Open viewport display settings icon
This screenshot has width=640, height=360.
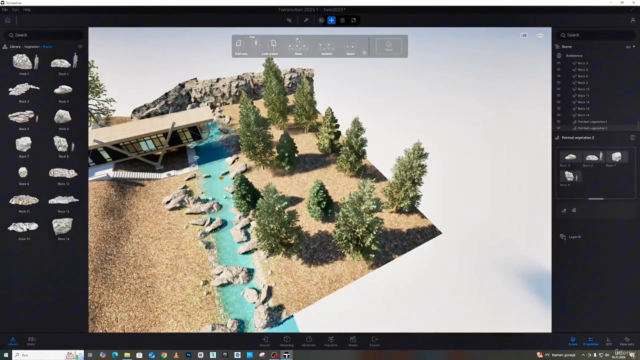tap(524, 36)
